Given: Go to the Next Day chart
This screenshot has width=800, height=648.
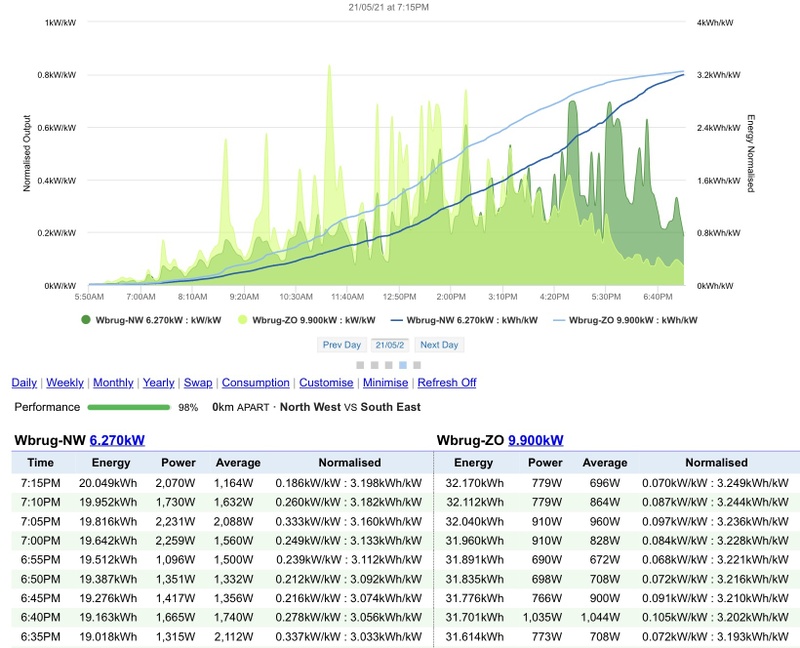Looking at the screenshot, I should pos(439,345).
